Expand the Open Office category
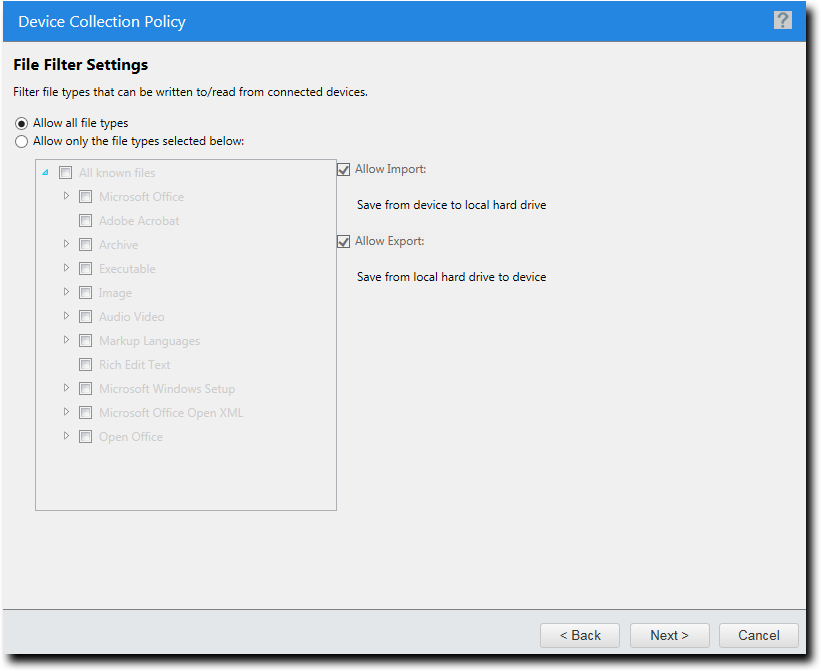 coord(65,436)
